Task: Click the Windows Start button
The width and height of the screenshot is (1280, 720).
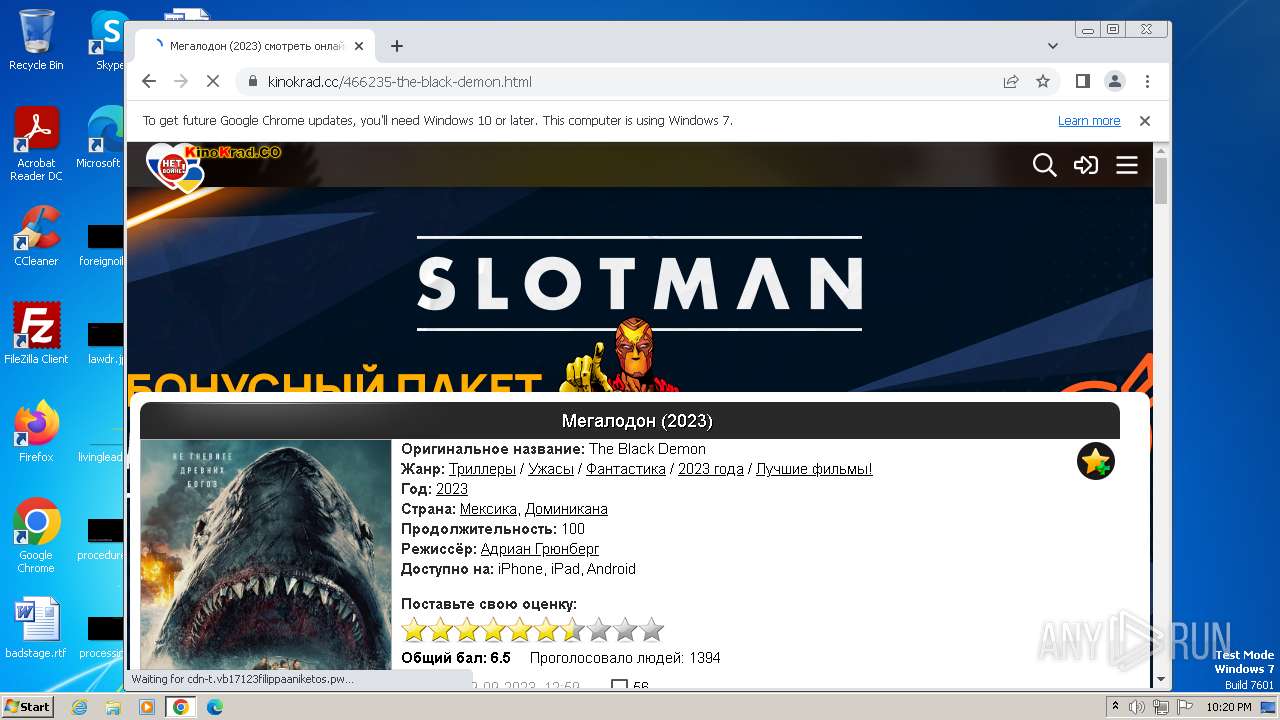Action: coord(27,706)
